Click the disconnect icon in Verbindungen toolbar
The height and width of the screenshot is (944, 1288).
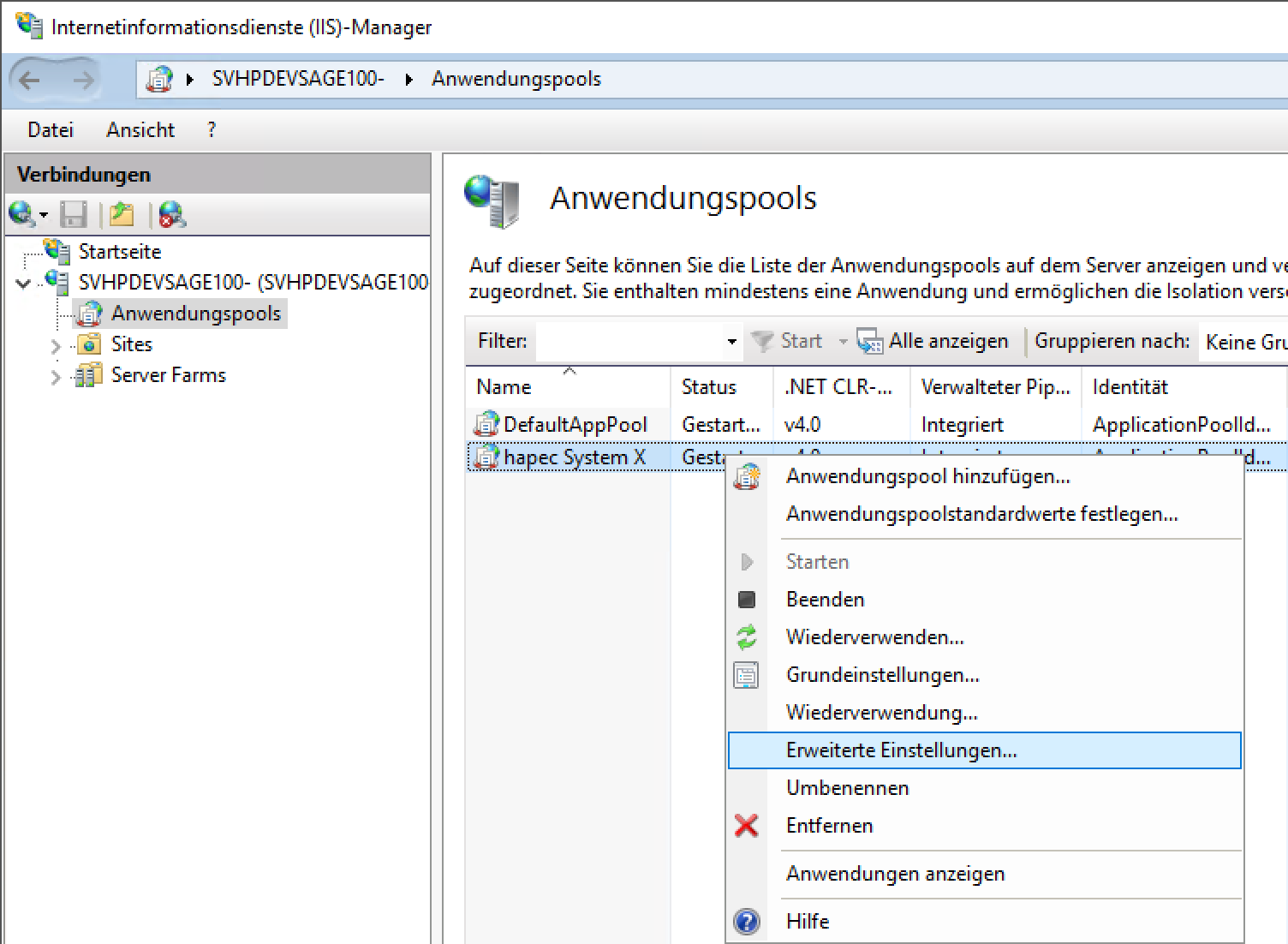coord(172,214)
